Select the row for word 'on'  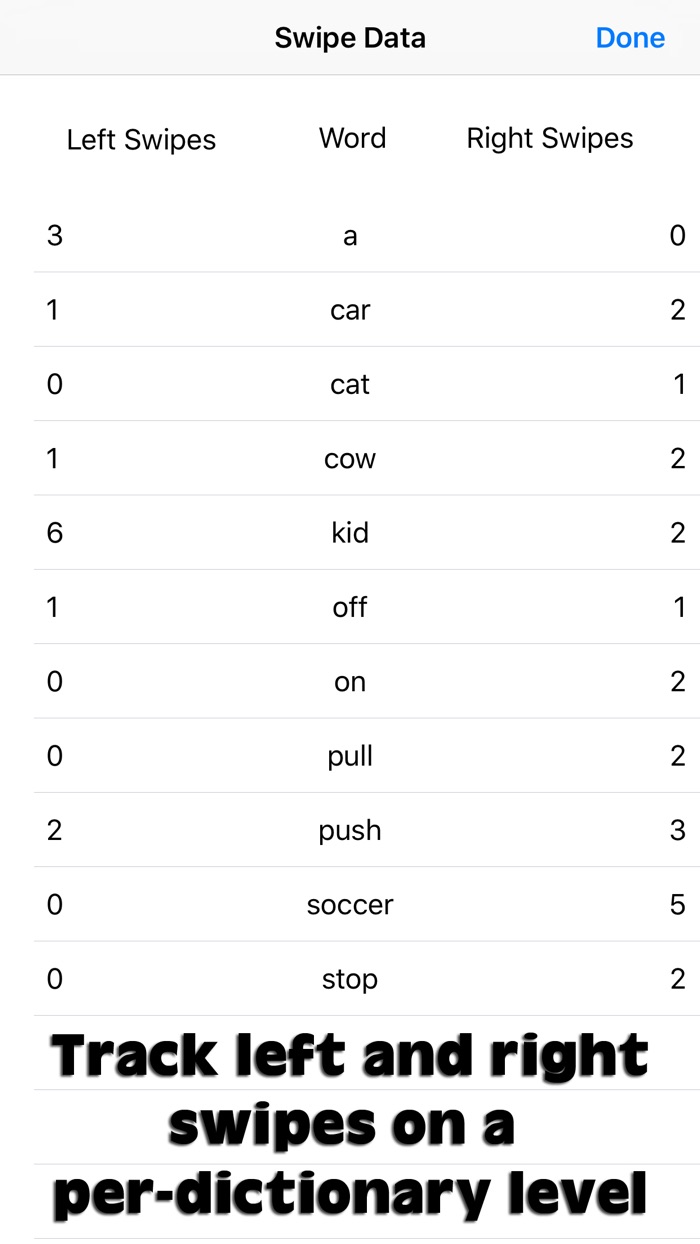350,682
